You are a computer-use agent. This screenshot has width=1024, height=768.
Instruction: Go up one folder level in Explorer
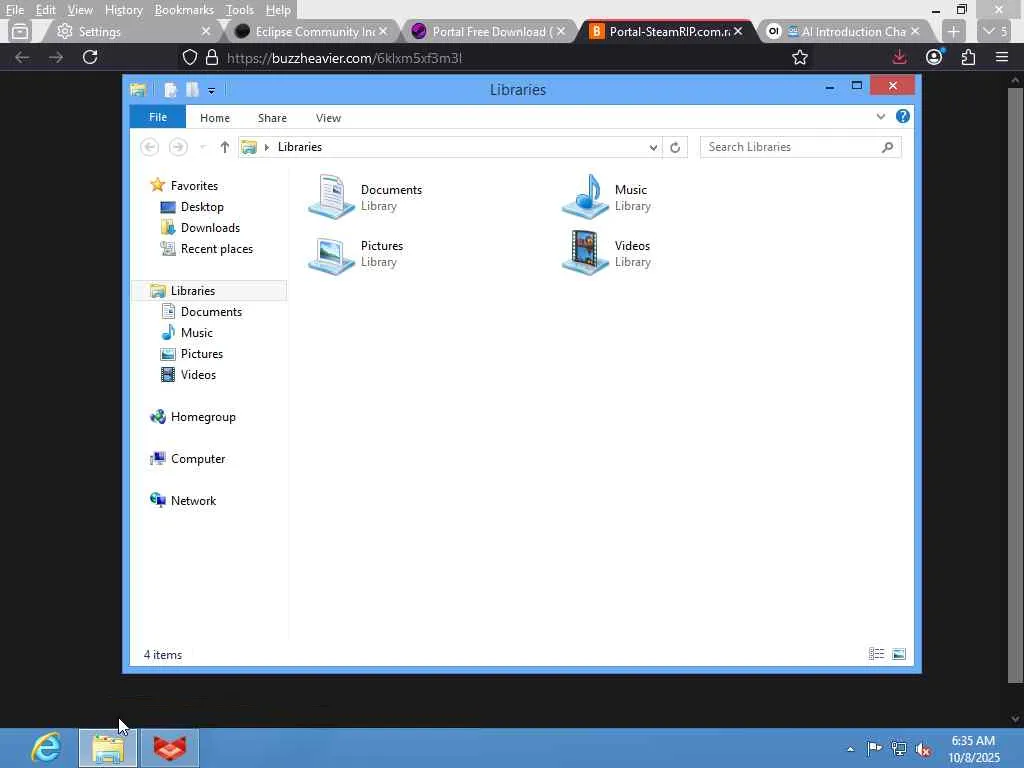(x=225, y=147)
